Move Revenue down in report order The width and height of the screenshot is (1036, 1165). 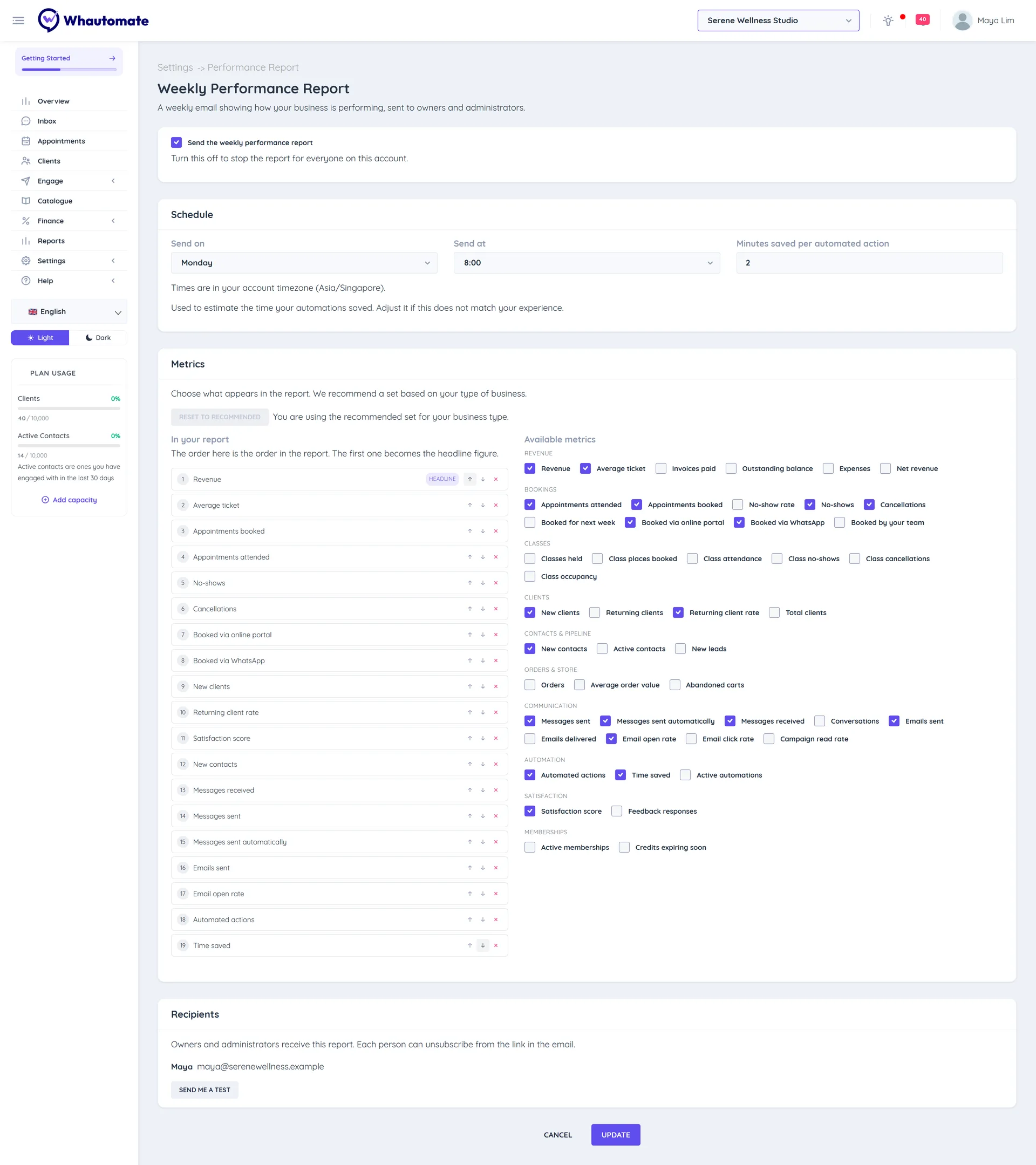(483, 479)
